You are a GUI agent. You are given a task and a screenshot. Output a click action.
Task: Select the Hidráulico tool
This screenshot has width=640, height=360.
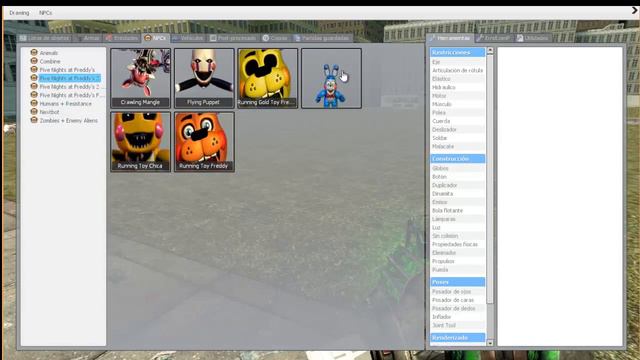coord(458,87)
